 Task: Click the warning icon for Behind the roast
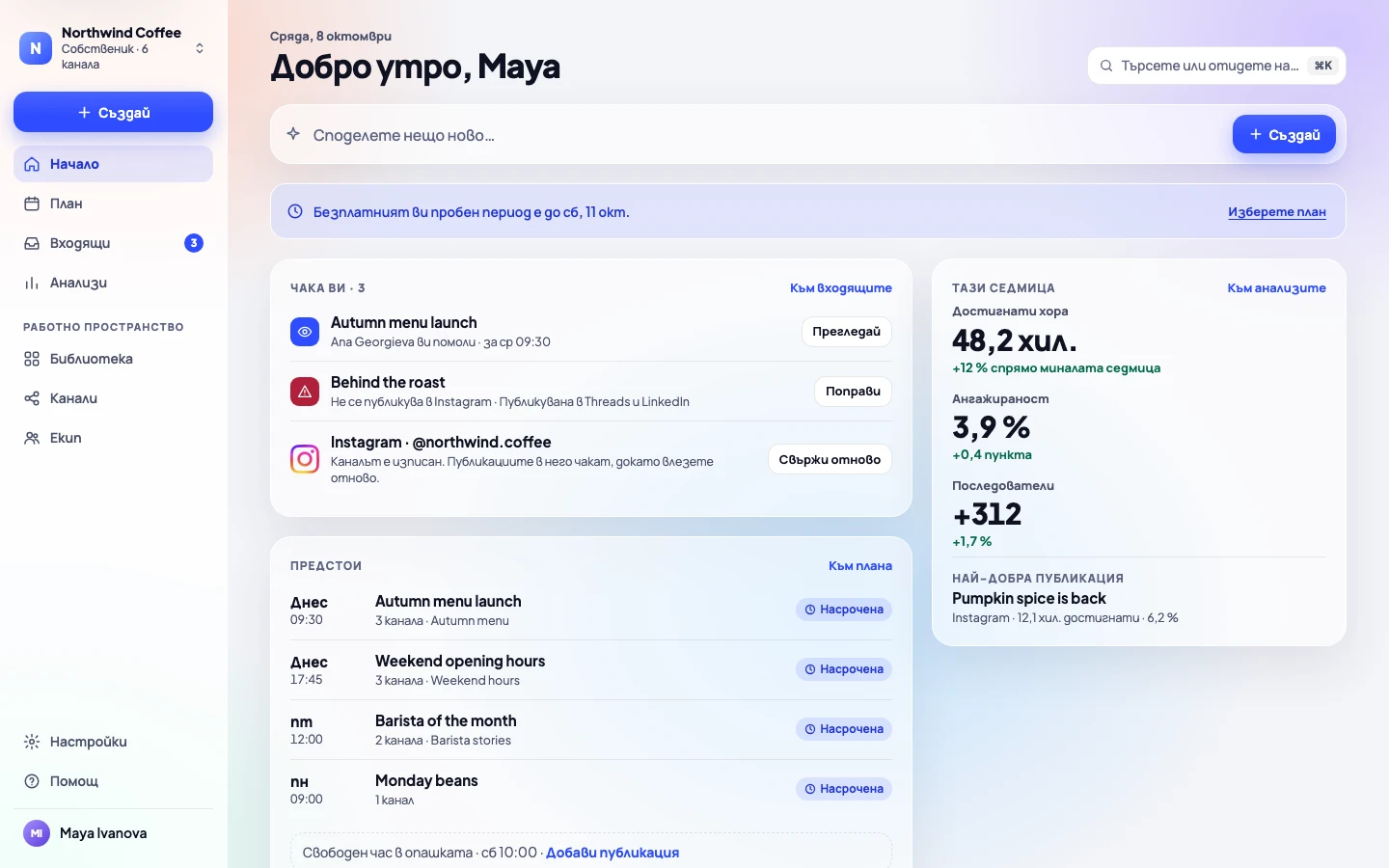click(x=305, y=392)
